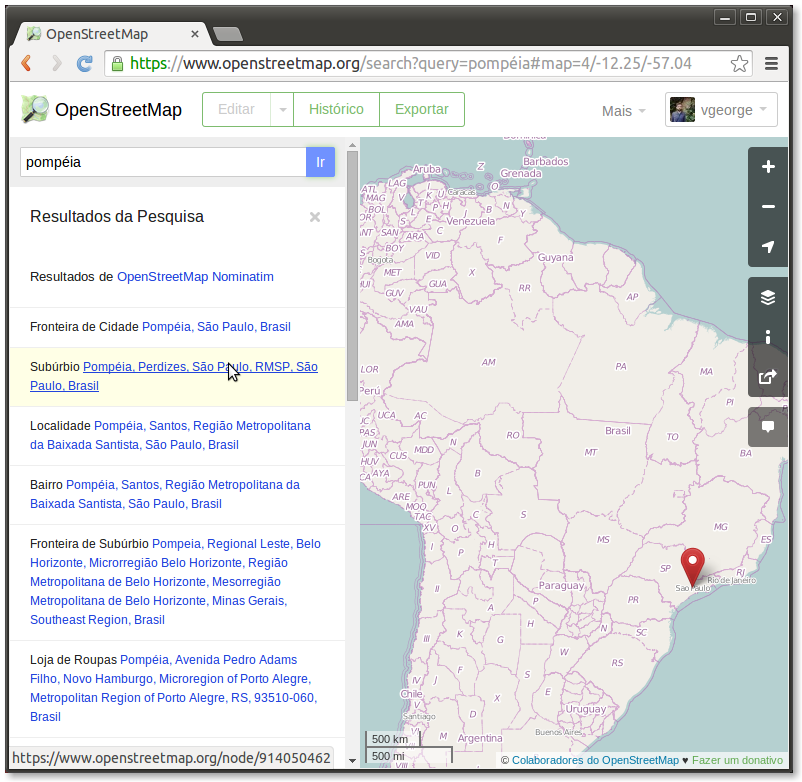The height and width of the screenshot is (782, 802).
Task: Open the Histórico tab
Action: [x=336, y=109]
